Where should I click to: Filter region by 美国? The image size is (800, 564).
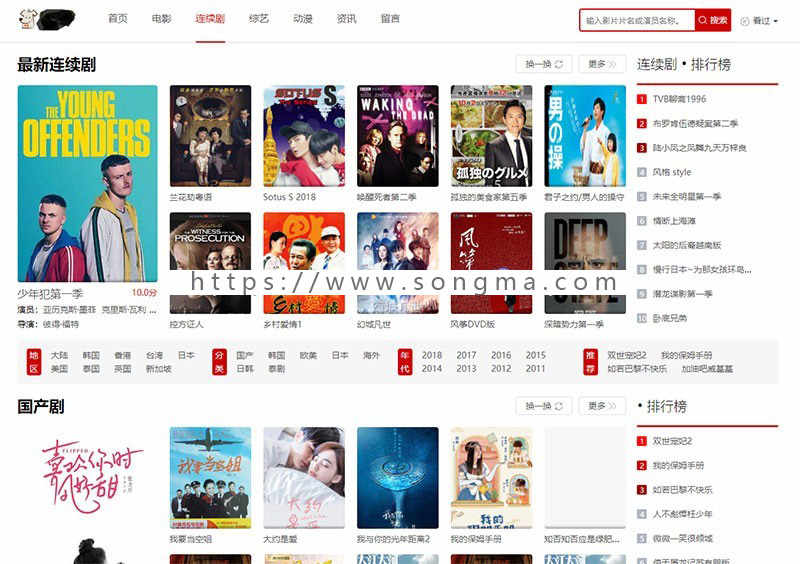60,369
